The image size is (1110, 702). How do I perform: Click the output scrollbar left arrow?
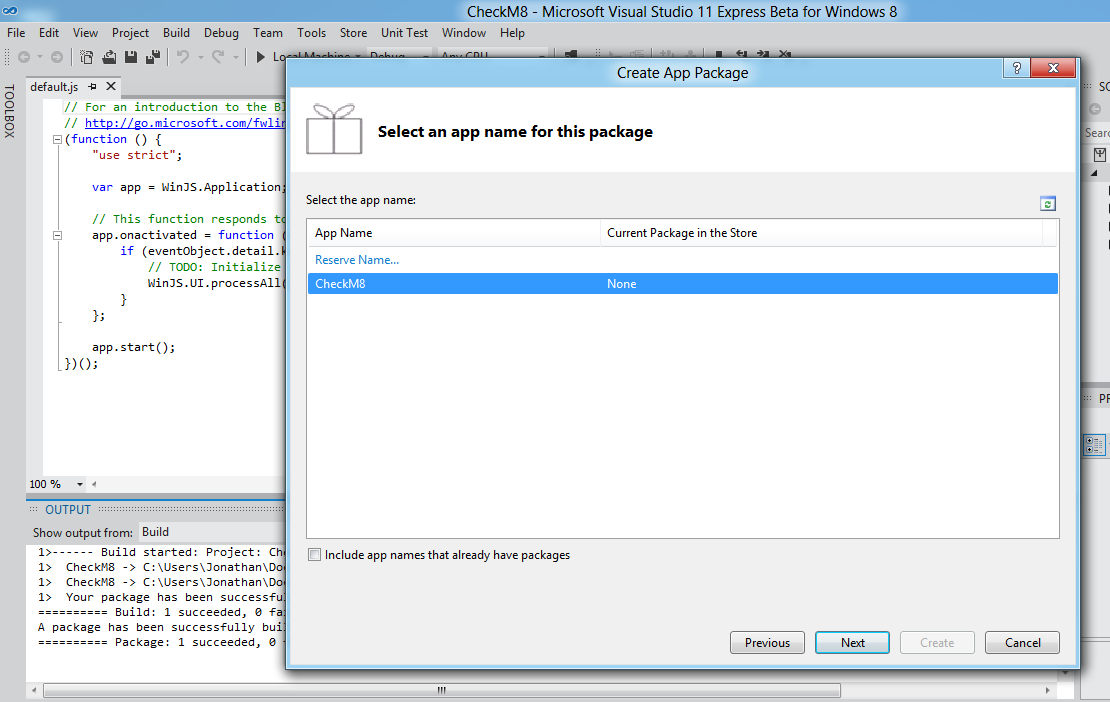(34, 690)
